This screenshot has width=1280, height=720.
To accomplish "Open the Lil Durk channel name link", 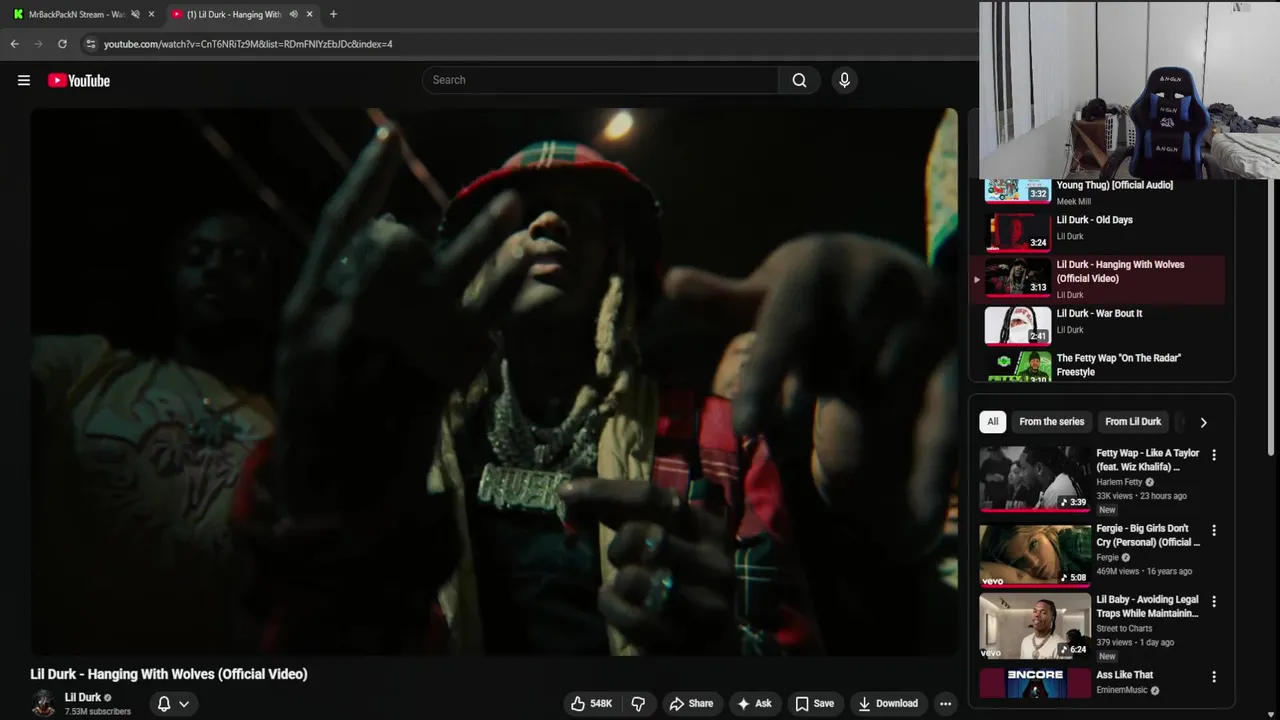I will [83, 697].
